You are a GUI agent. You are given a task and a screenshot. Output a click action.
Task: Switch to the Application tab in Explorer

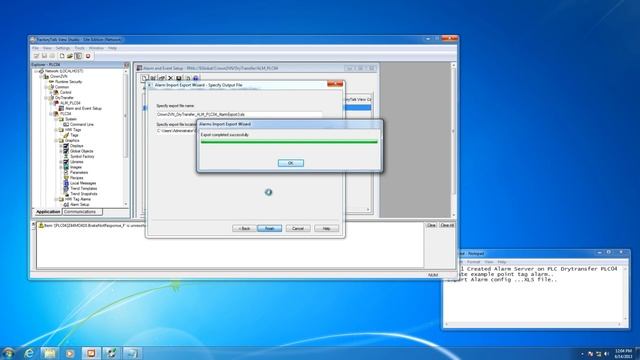click(48, 212)
